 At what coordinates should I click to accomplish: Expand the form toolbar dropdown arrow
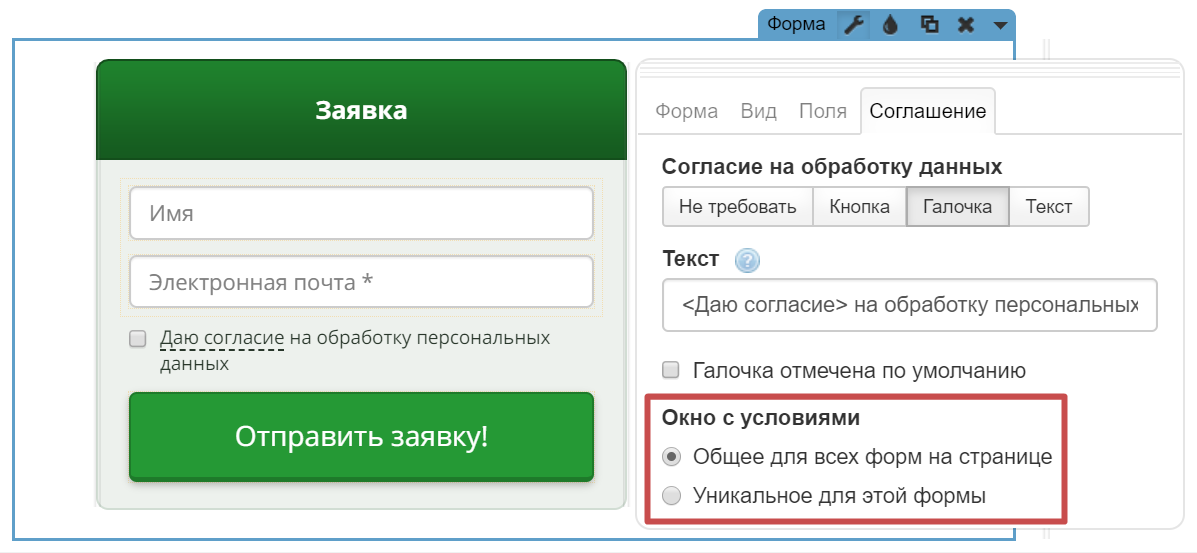click(1000, 25)
